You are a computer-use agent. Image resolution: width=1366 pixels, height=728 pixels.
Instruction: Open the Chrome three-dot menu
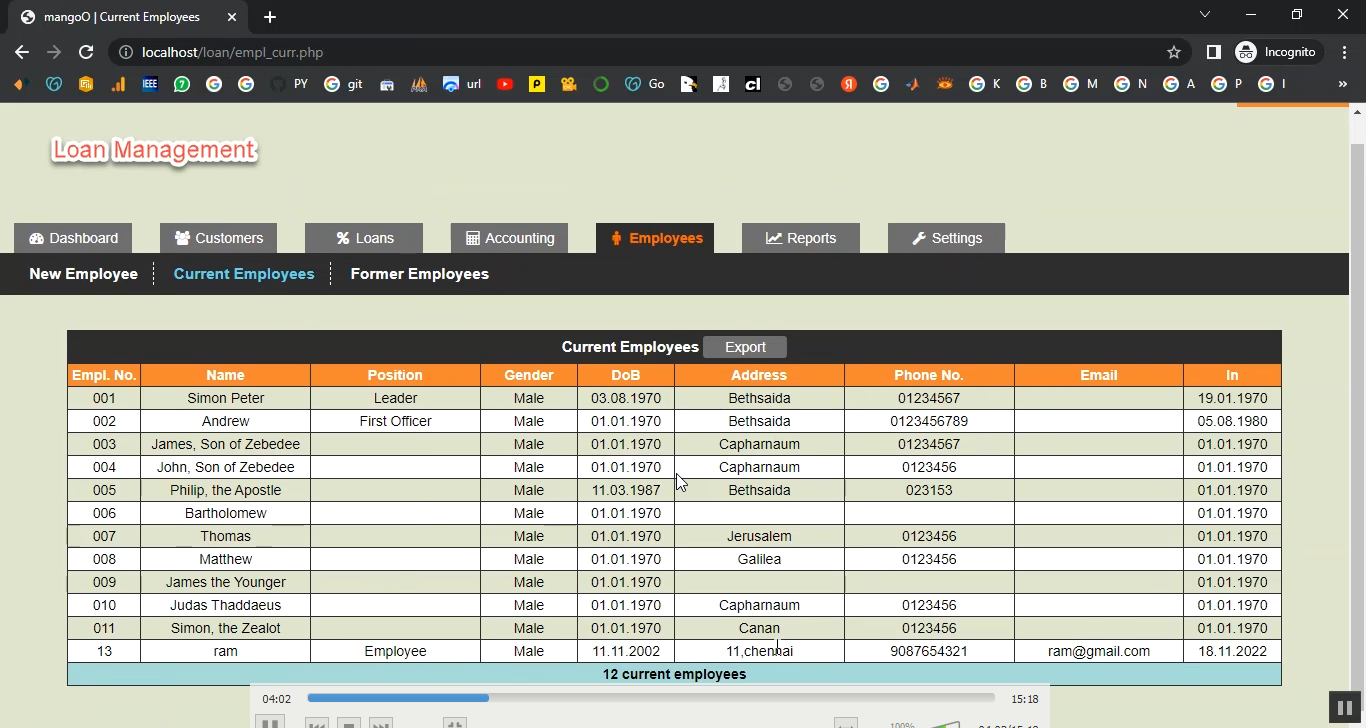coord(1343,52)
